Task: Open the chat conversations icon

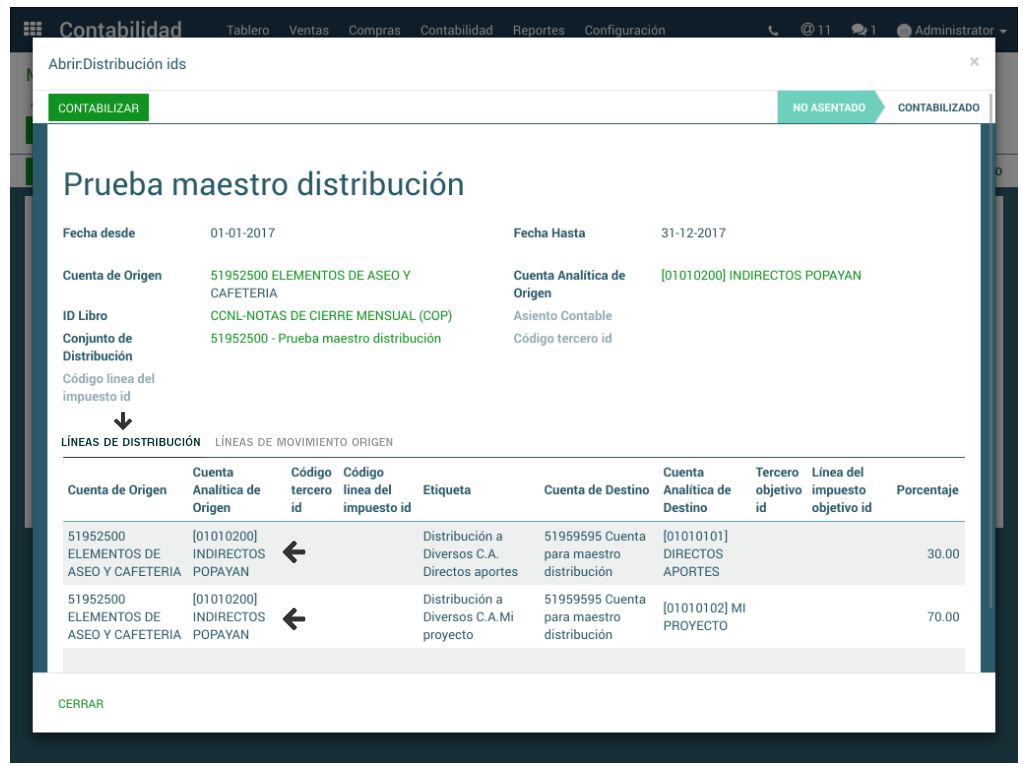Action: [x=863, y=30]
